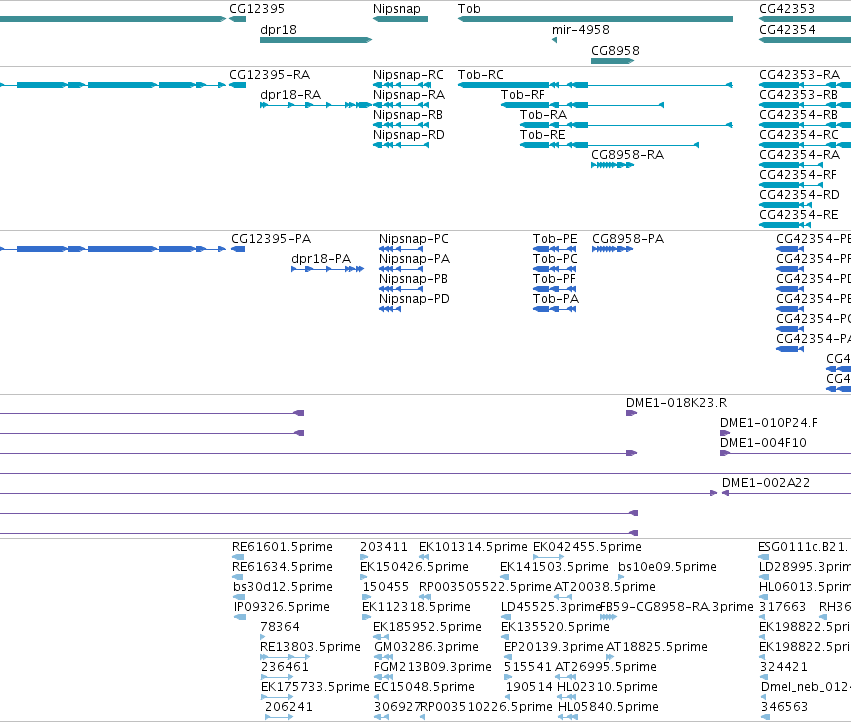Click the EK150426.5prime EST
851x722 pixels.
point(363,577)
